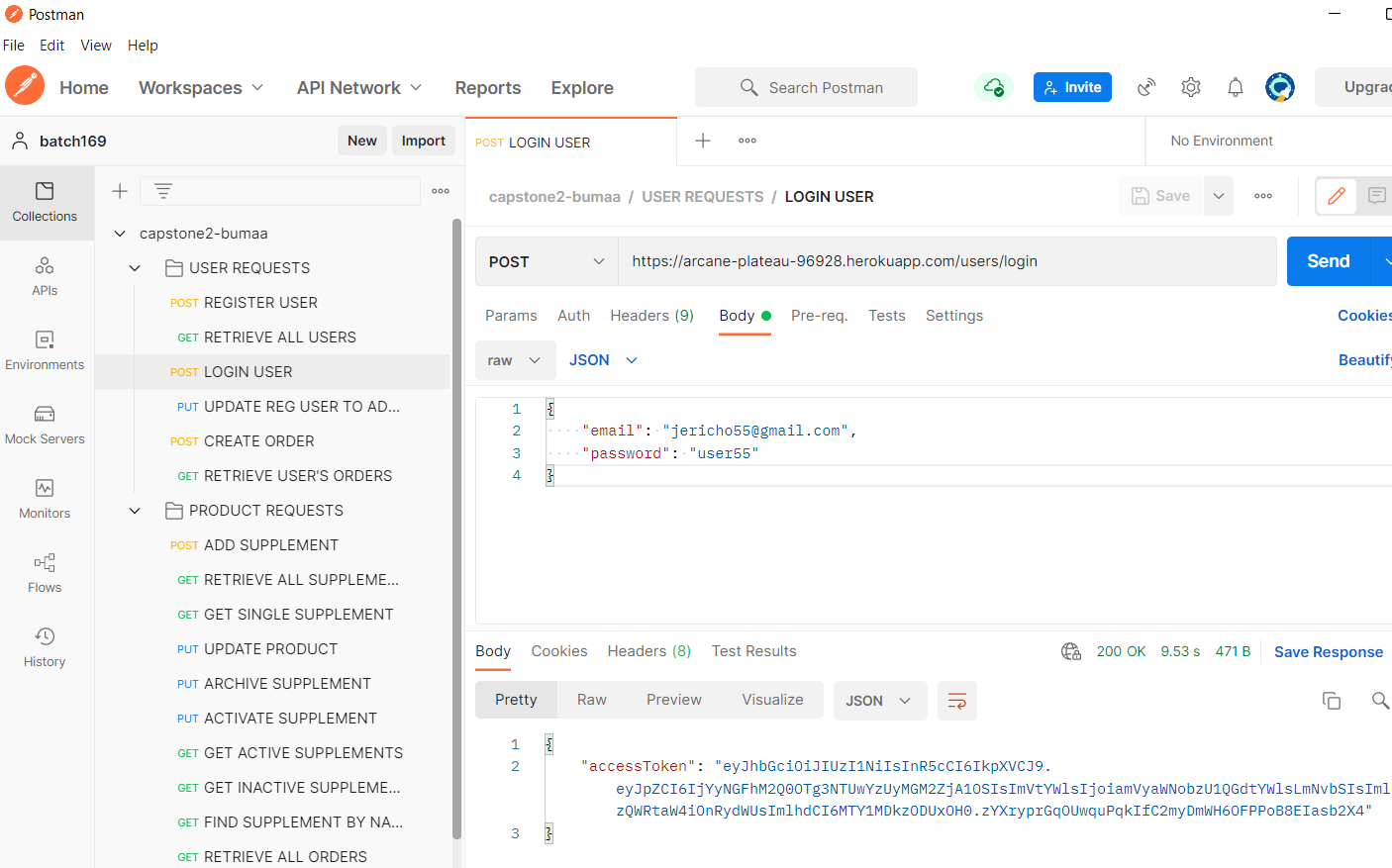Click the pencil edit mode icon
Screen dimensions: 1392x868
click(1337, 196)
